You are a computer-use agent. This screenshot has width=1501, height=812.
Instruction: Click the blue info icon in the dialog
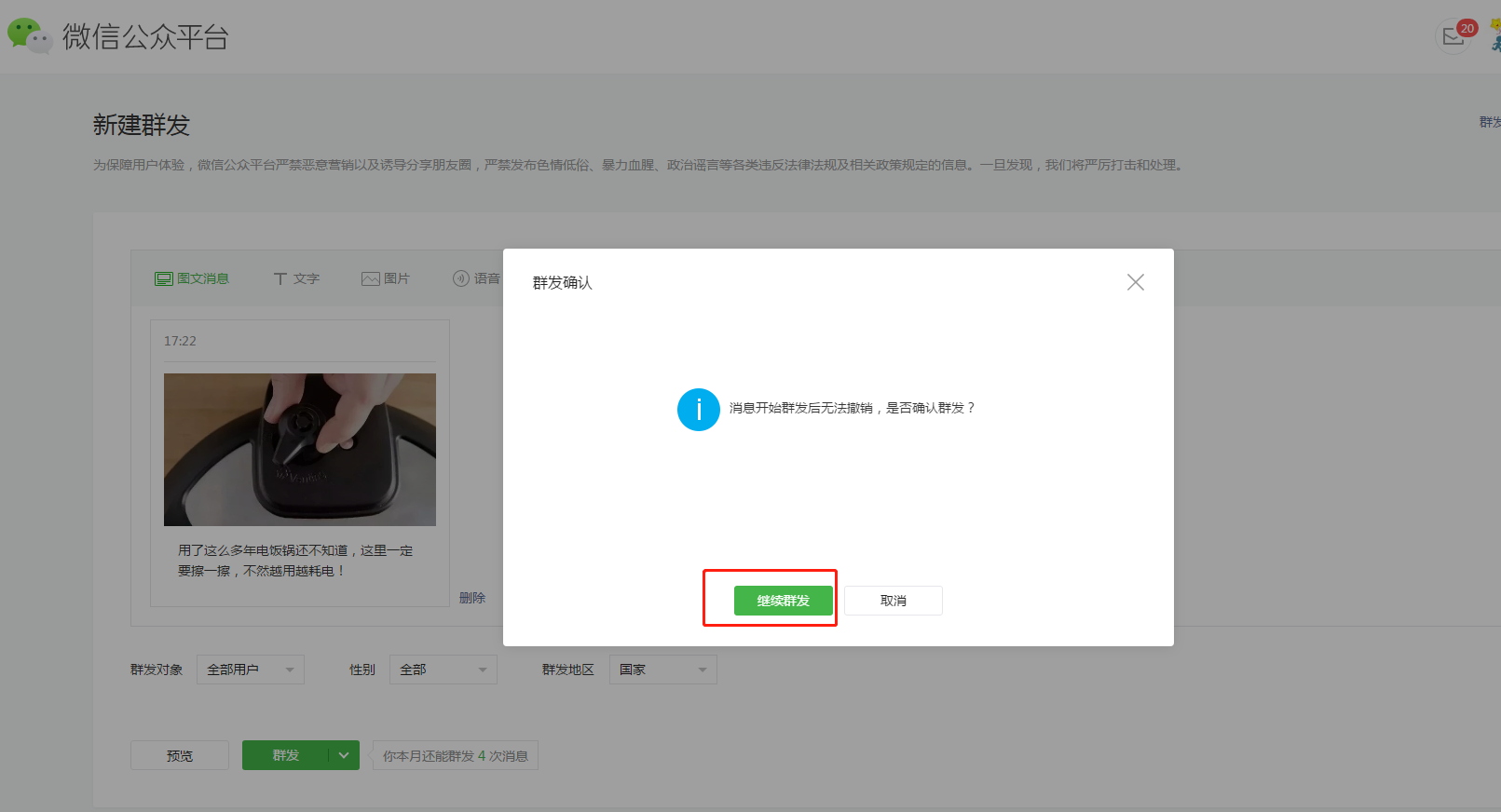(x=699, y=410)
